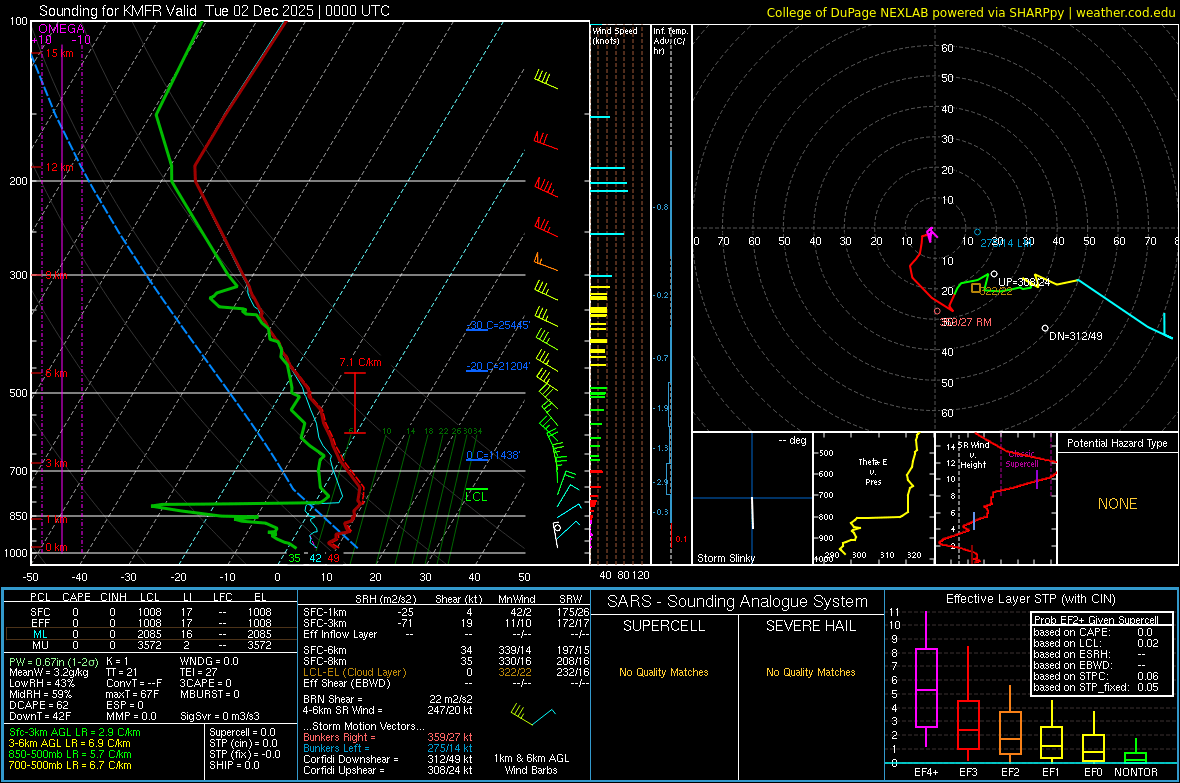The width and height of the screenshot is (1180, 783).
Task: Click the 'SHIP = 0.0' value
Action: point(234,765)
